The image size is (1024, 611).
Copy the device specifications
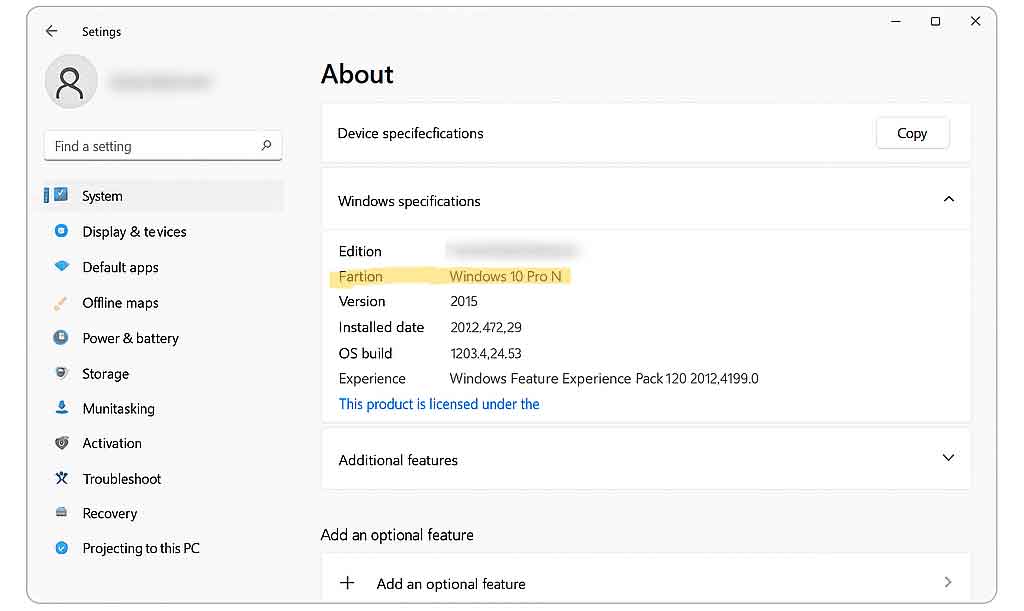point(912,133)
